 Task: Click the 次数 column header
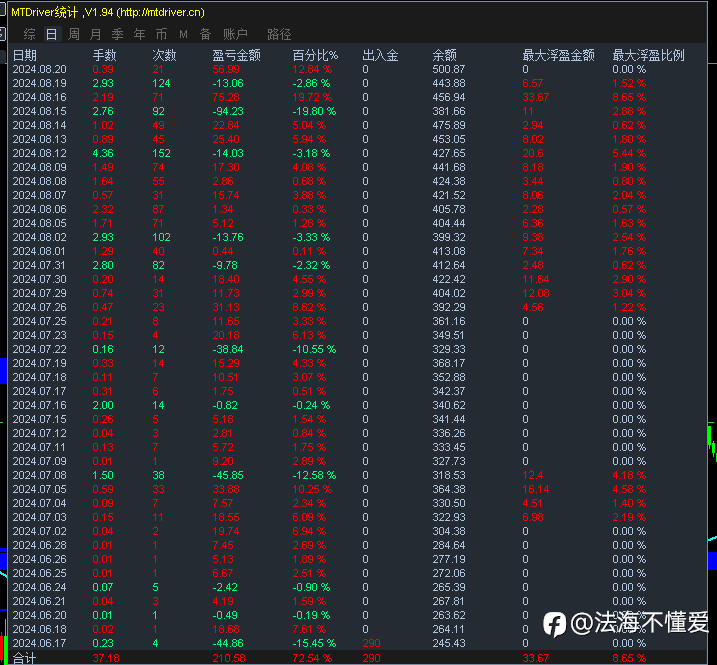point(164,55)
